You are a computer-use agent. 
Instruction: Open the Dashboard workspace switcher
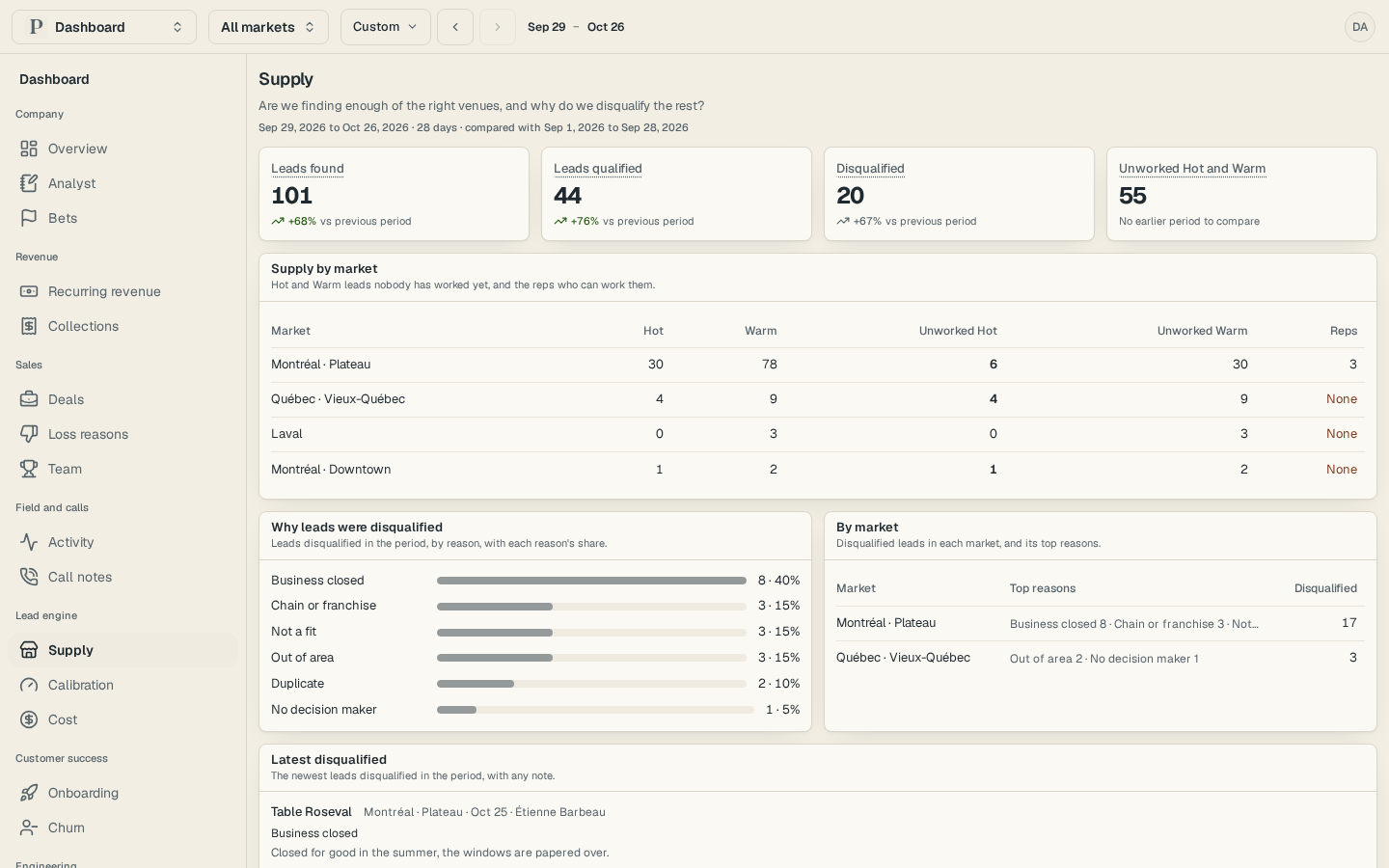click(104, 27)
